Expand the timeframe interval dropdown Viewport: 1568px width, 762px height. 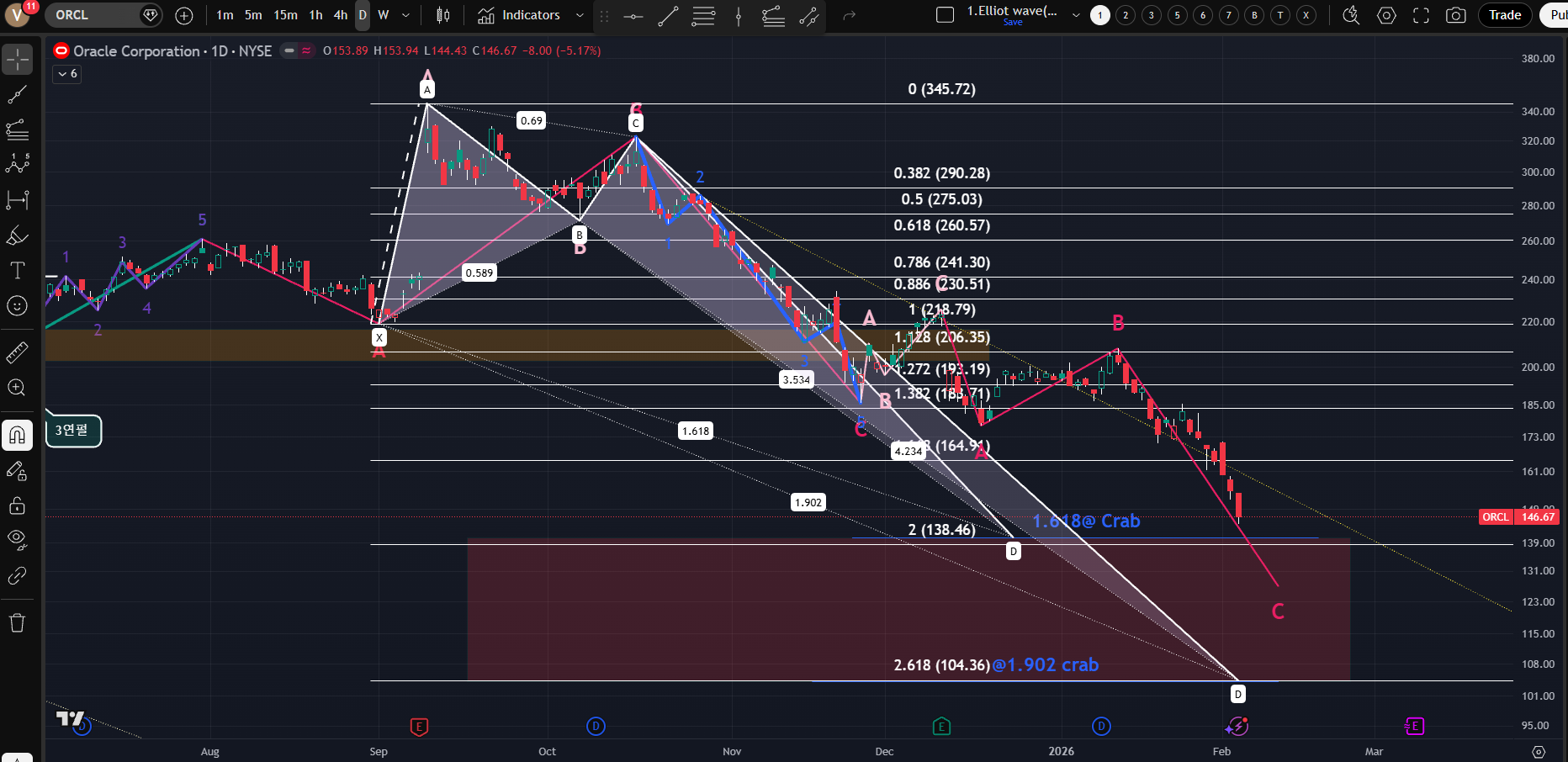coord(405,15)
